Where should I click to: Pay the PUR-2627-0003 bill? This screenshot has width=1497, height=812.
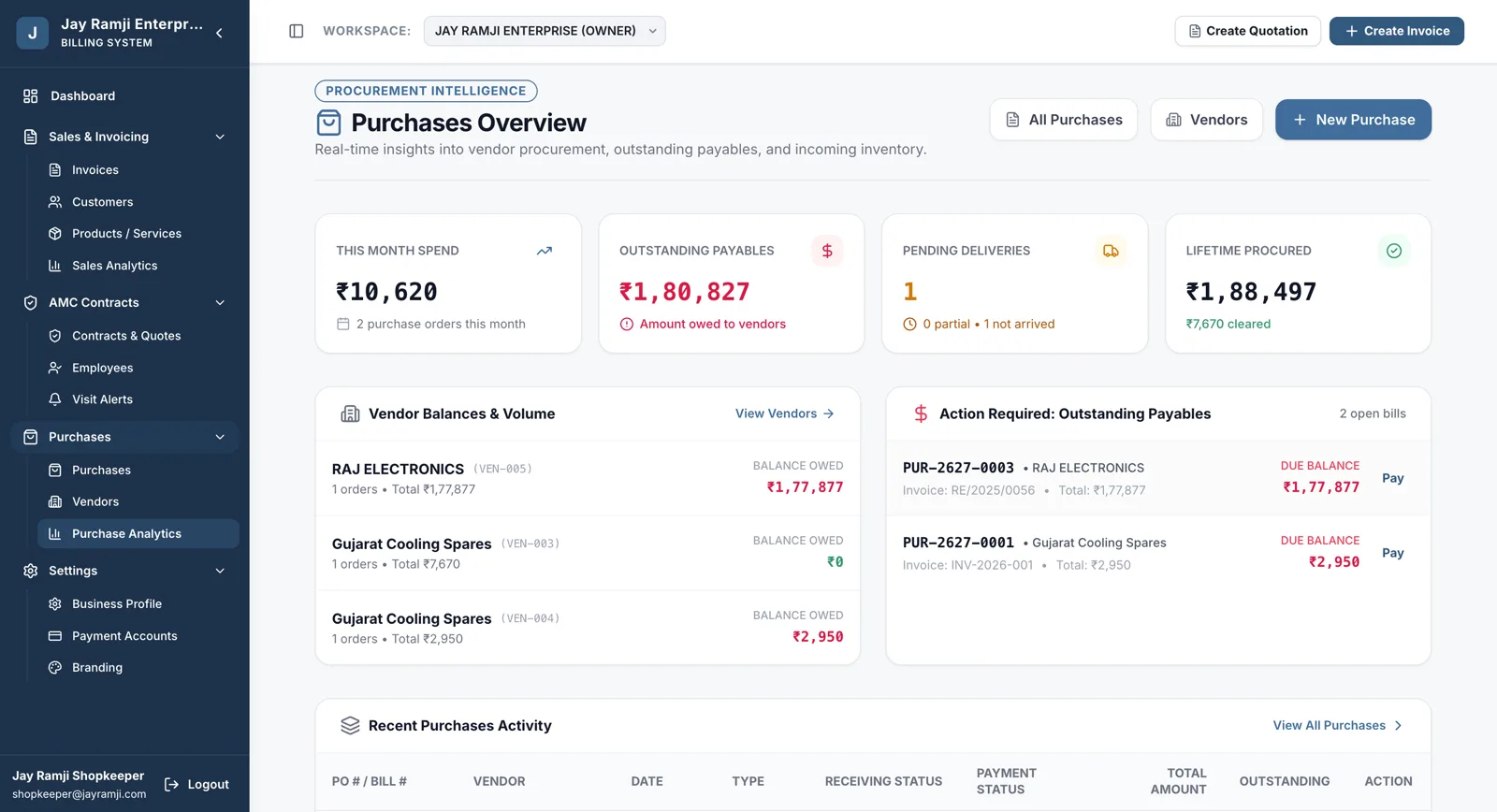1393,478
